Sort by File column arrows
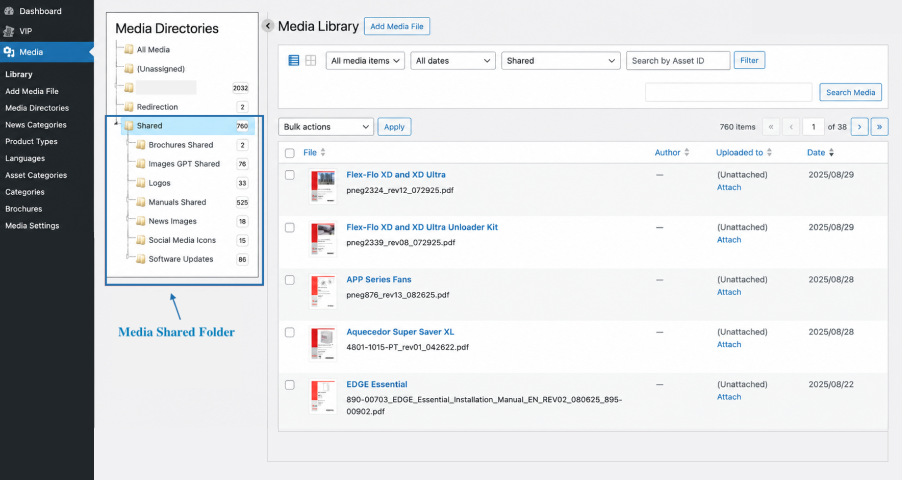The image size is (902, 480). (323, 153)
